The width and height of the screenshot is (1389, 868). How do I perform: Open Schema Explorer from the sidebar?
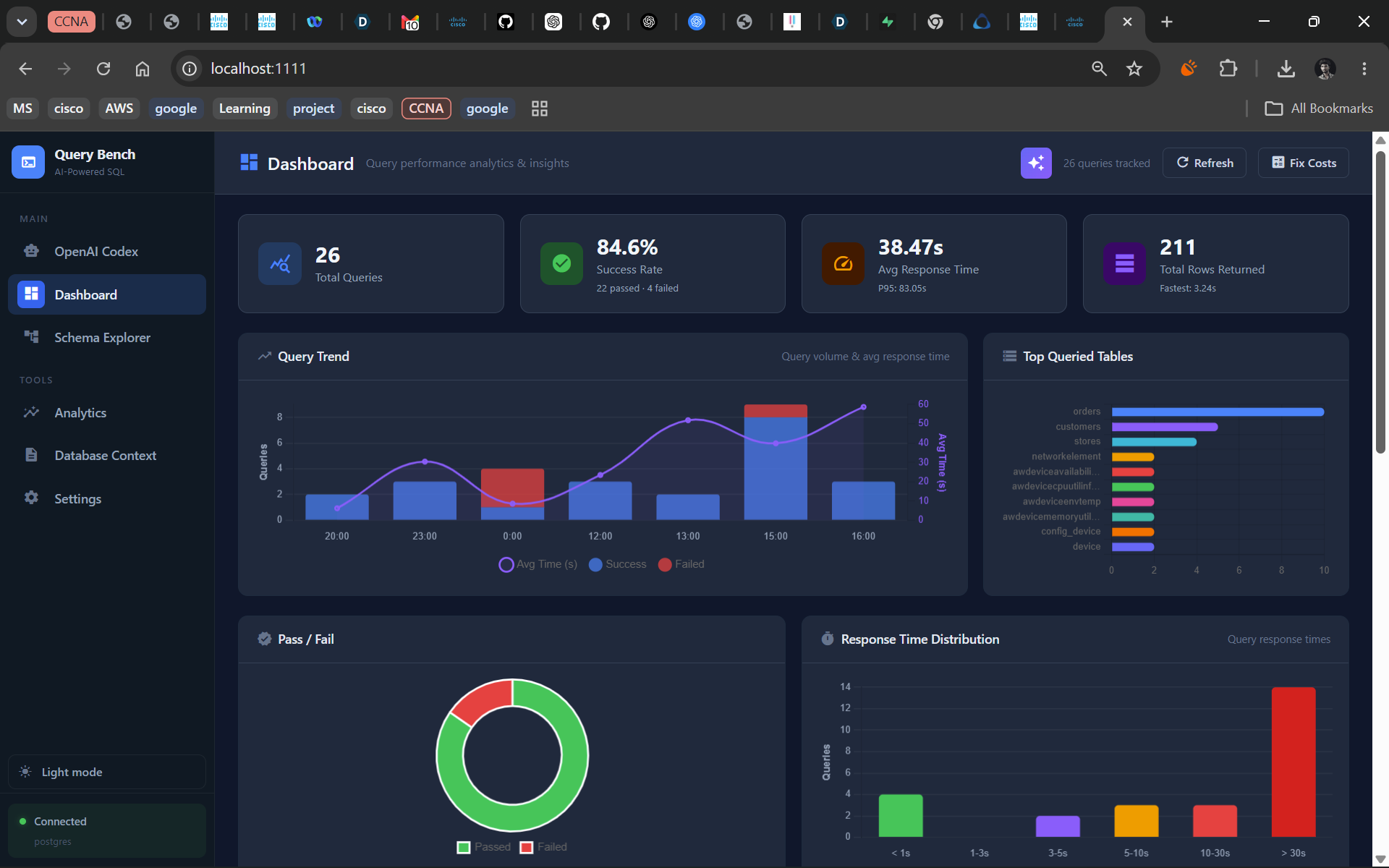[x=107, y=337]
